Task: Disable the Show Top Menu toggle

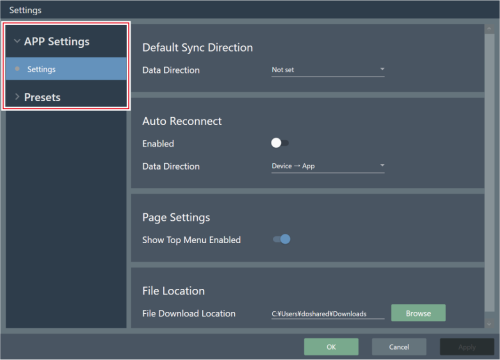Action: coord(282,239)
